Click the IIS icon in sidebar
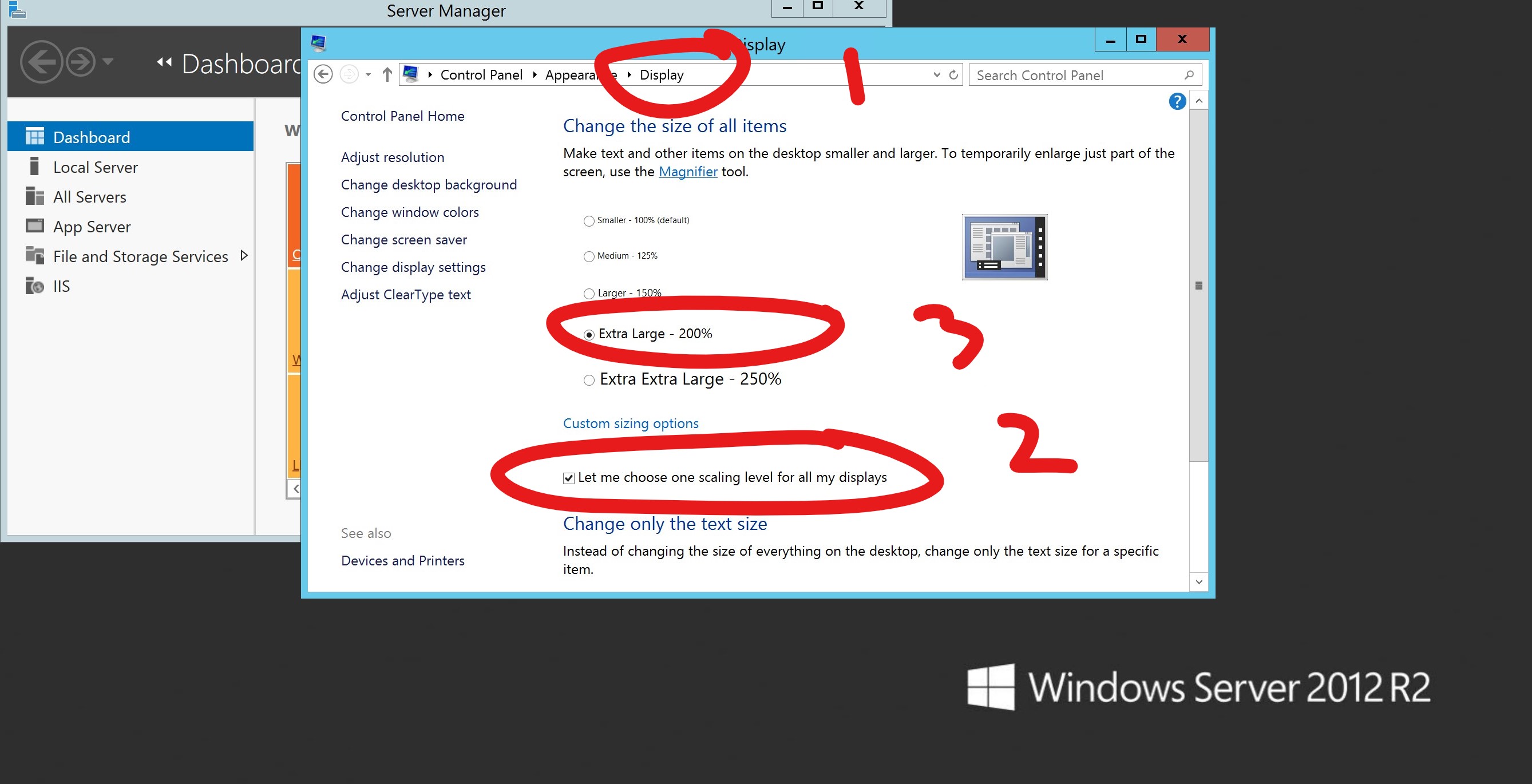Viewport: 1532px width, 784px height. coord(34,286)
